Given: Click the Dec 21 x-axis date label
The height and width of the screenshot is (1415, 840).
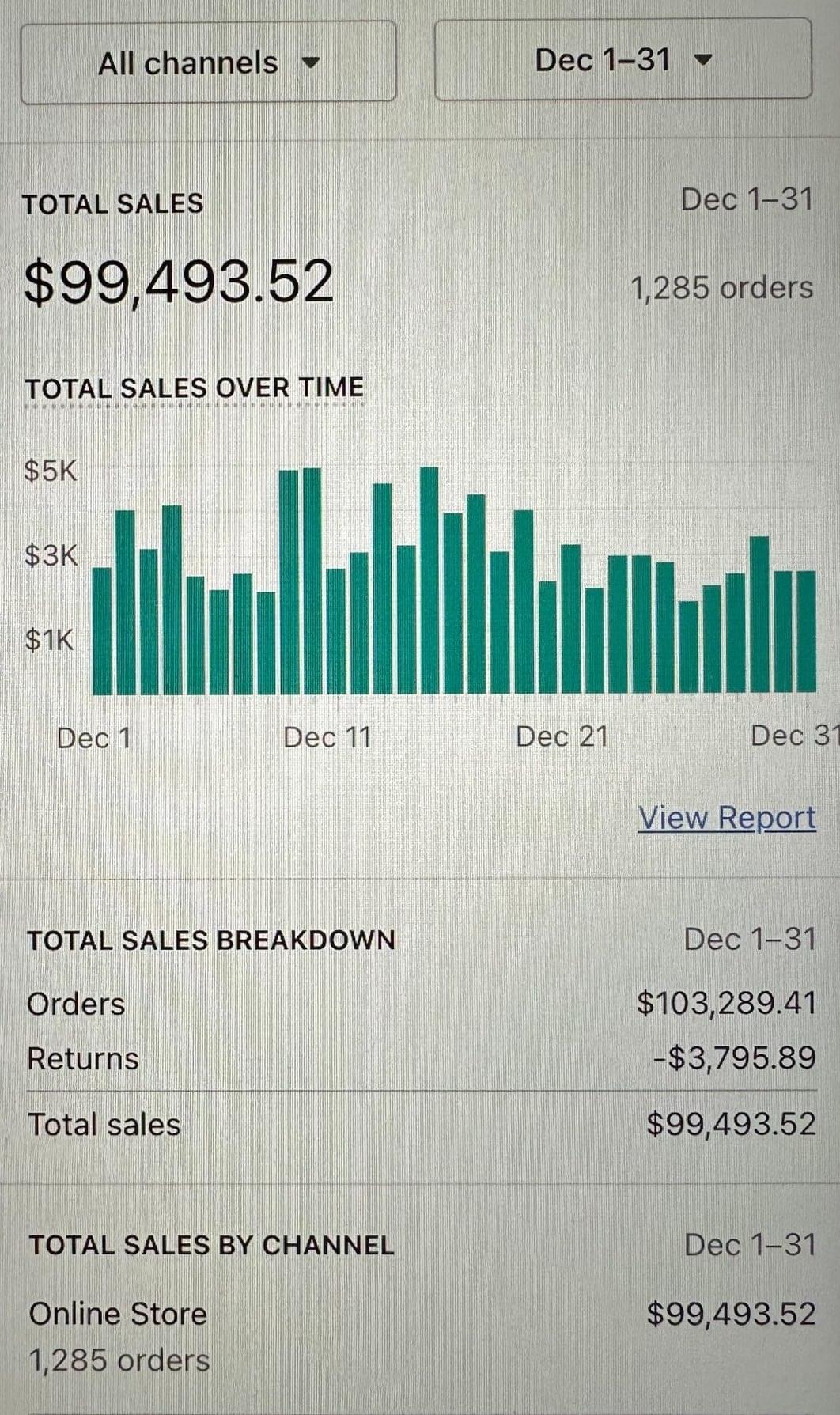Looking at the screenshot, I should tap(562, 736).
